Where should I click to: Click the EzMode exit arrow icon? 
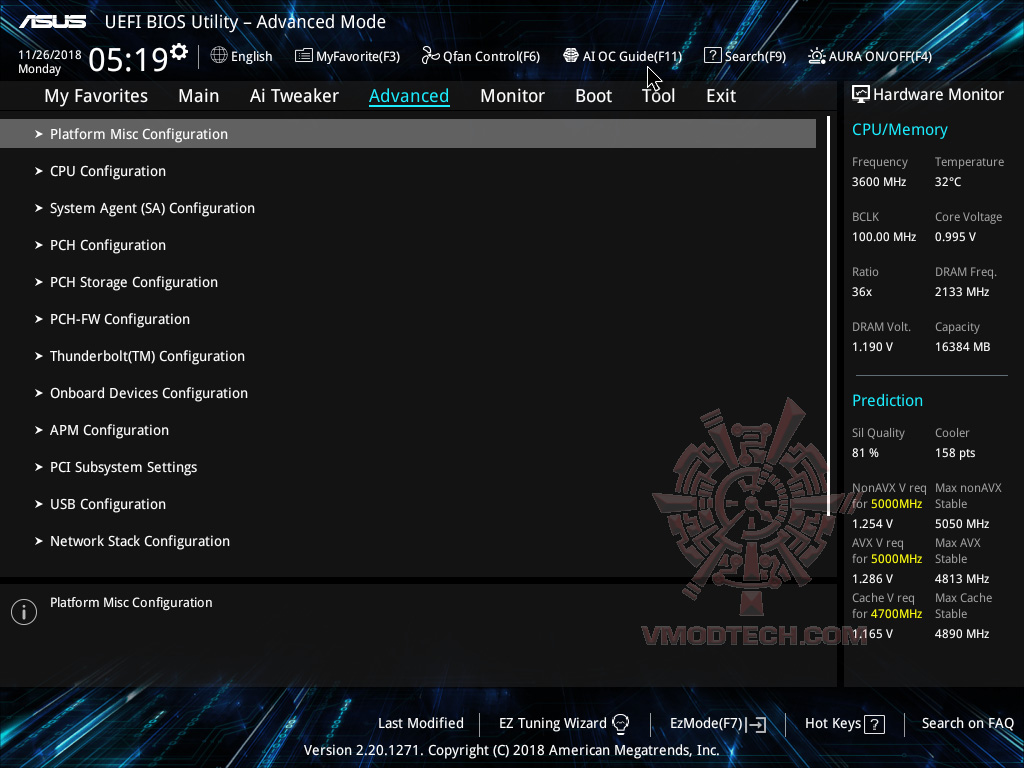756,724
